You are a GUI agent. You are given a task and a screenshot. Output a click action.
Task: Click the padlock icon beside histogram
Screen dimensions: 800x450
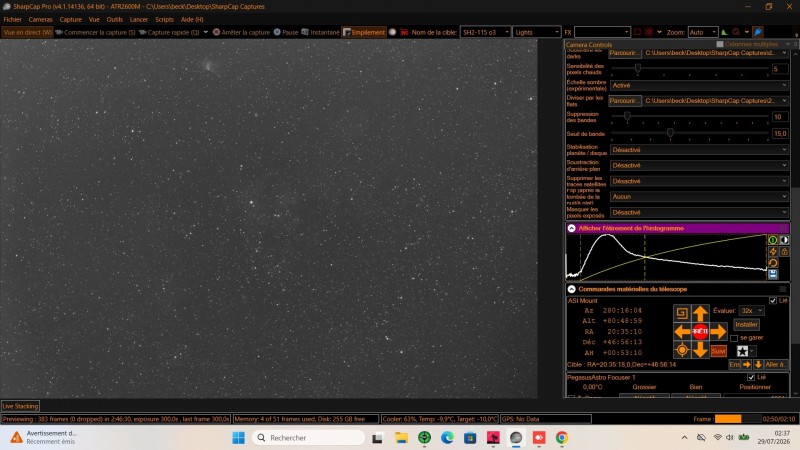coord(784,252)
